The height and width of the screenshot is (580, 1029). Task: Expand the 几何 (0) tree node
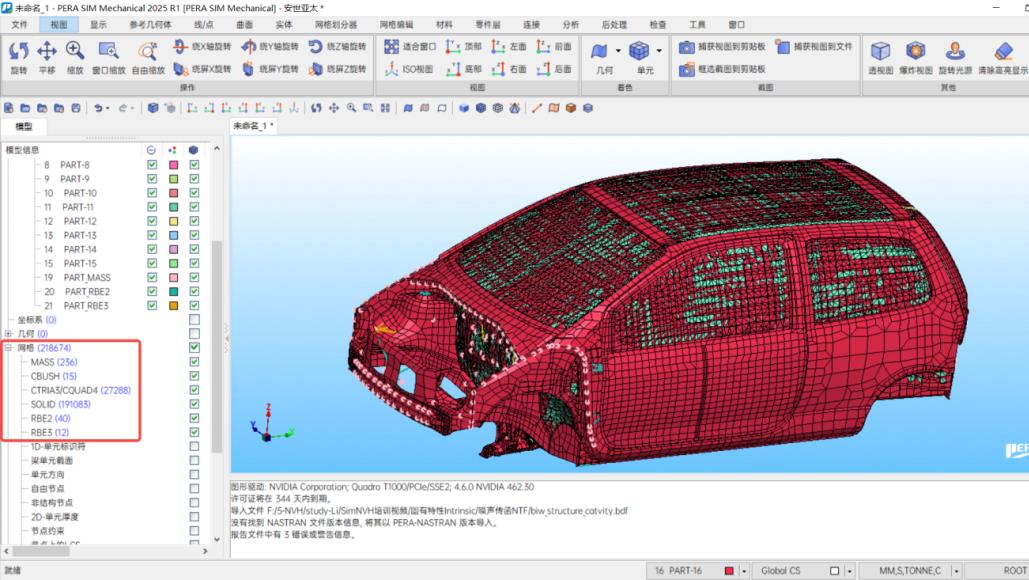[8, 334]
